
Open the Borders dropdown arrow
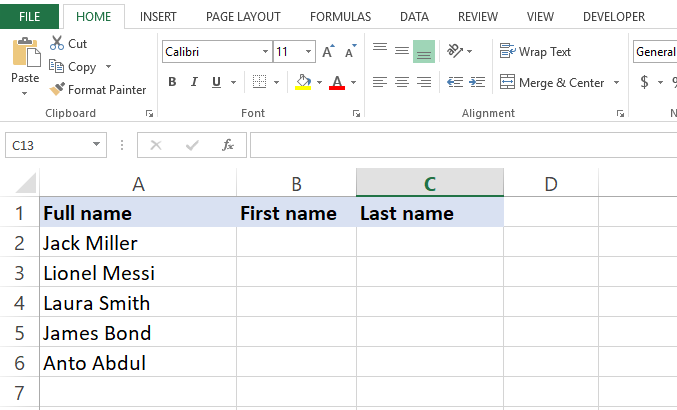pos(276,82)
